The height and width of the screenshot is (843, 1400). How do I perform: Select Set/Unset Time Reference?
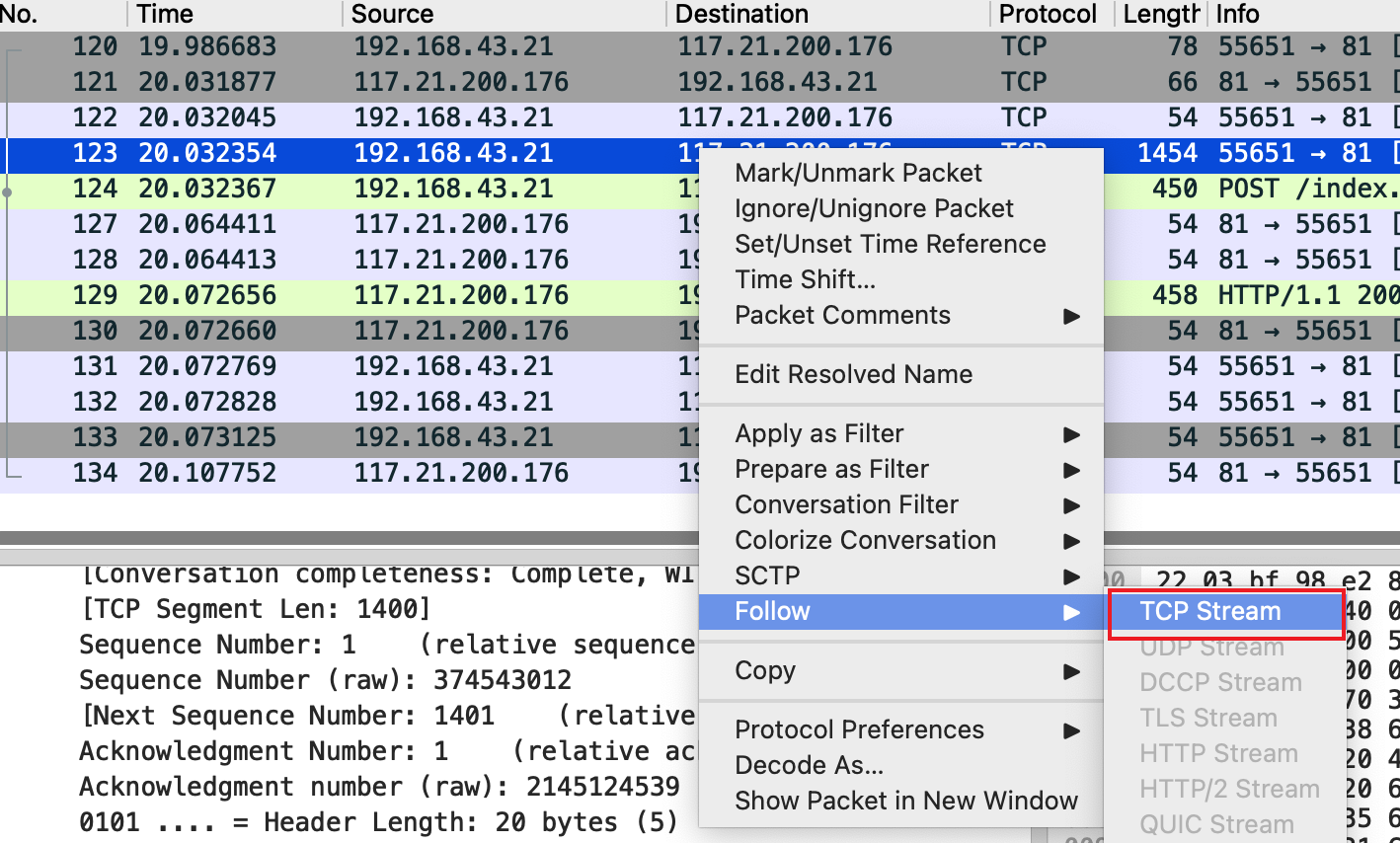(x=890, y=244)
